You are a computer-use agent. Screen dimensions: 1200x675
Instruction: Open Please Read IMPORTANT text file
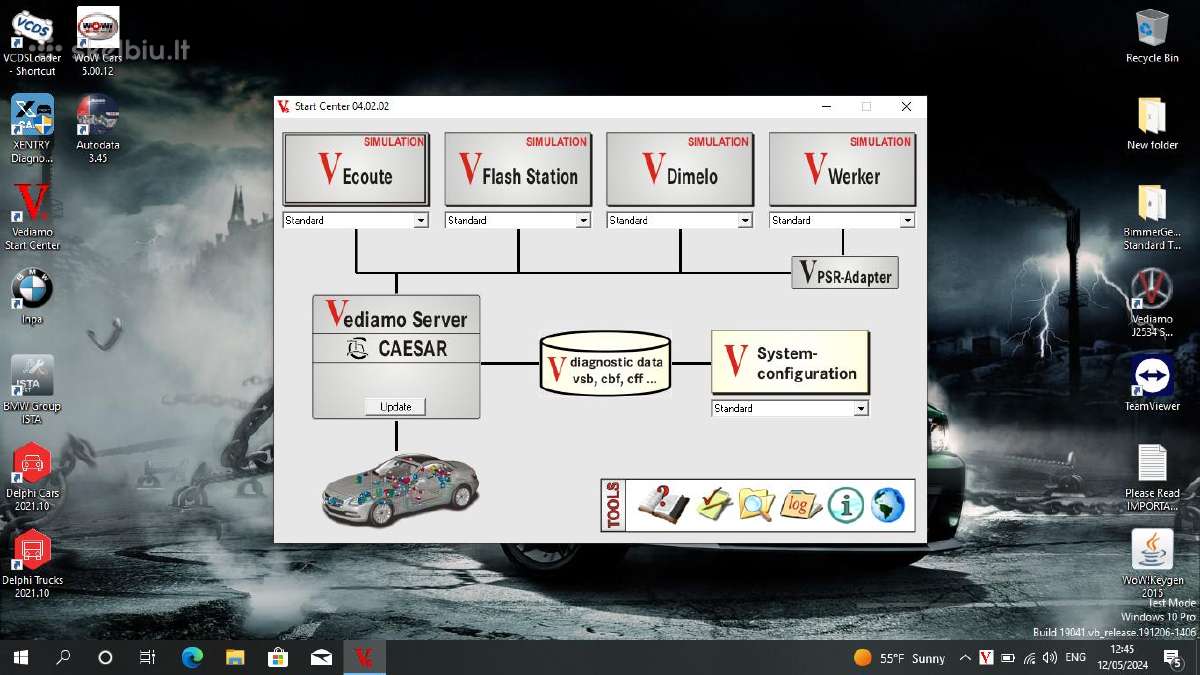(x=1152, y=477)
